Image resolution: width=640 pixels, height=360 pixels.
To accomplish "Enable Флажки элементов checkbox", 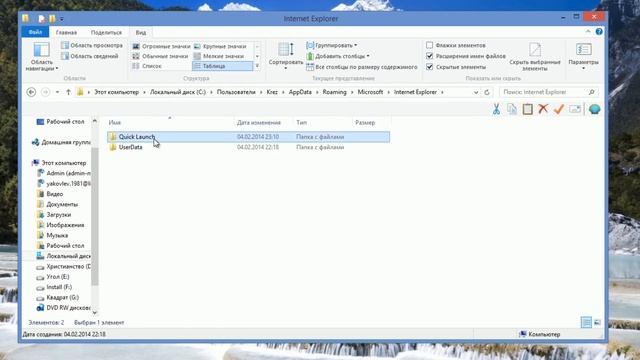I will (x=429, y=45).
